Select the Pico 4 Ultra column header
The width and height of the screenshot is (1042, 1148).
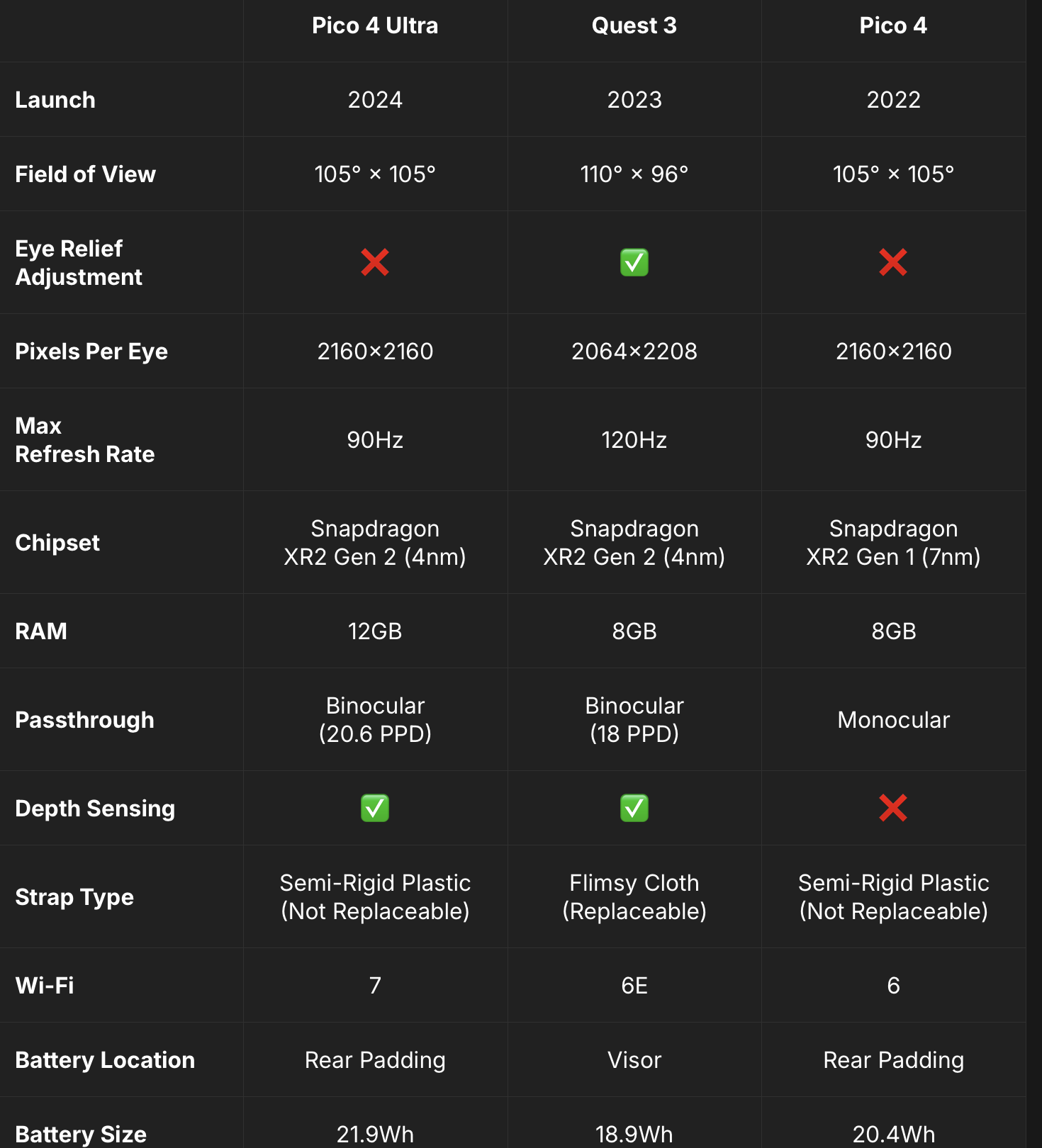tap(375, 26)
